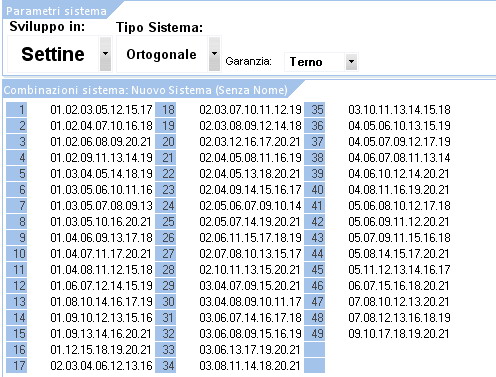Screen dimensions: 496x377
Task: Select combination 02.03.07.10.11.12.19
Action: tap(250, 110)
